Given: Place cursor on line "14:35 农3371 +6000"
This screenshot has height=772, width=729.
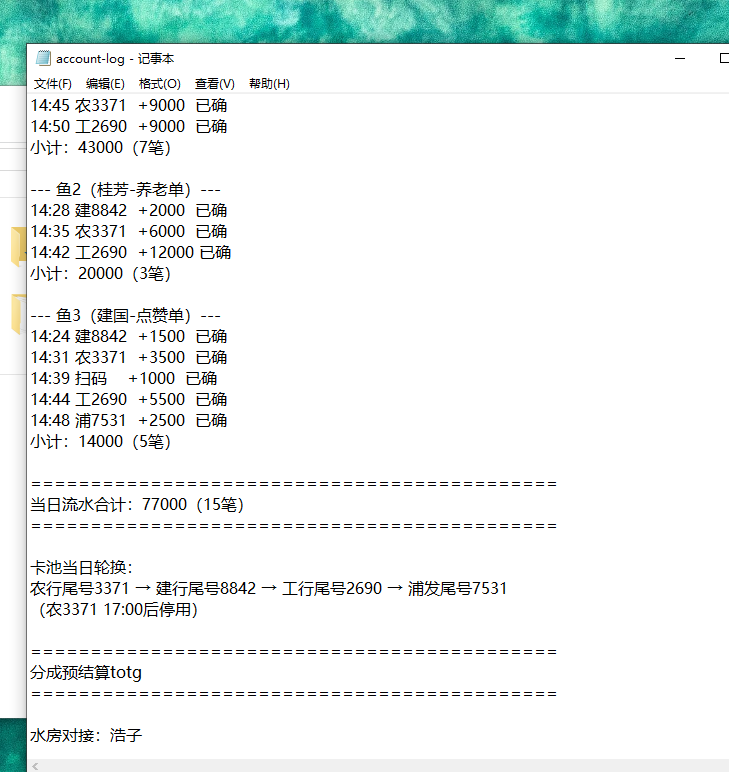Looking at the screenshot, I should [x=128, y=231].
